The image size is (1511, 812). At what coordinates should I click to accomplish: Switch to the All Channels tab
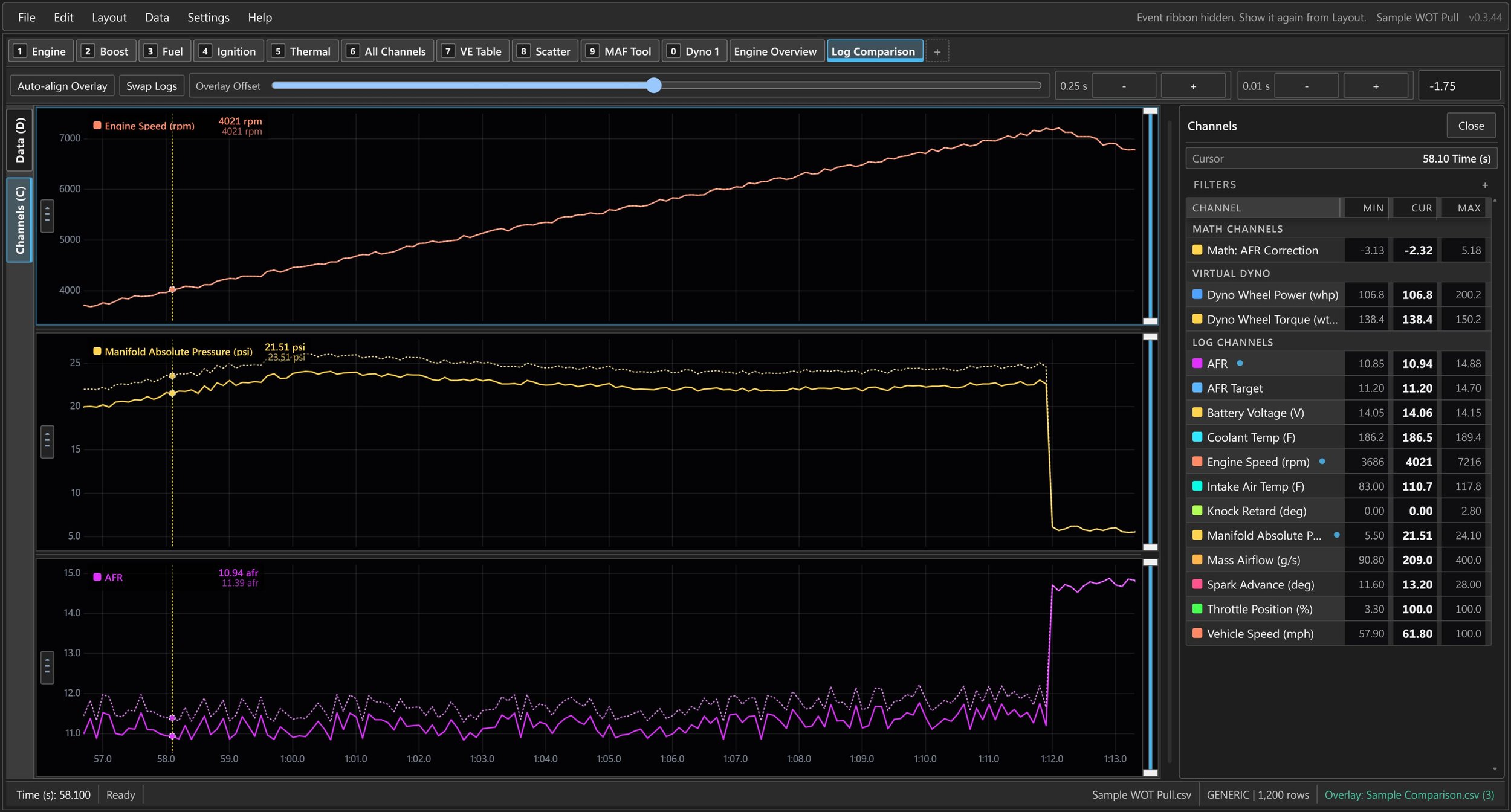pyautogui.click(x=387, y=51)
